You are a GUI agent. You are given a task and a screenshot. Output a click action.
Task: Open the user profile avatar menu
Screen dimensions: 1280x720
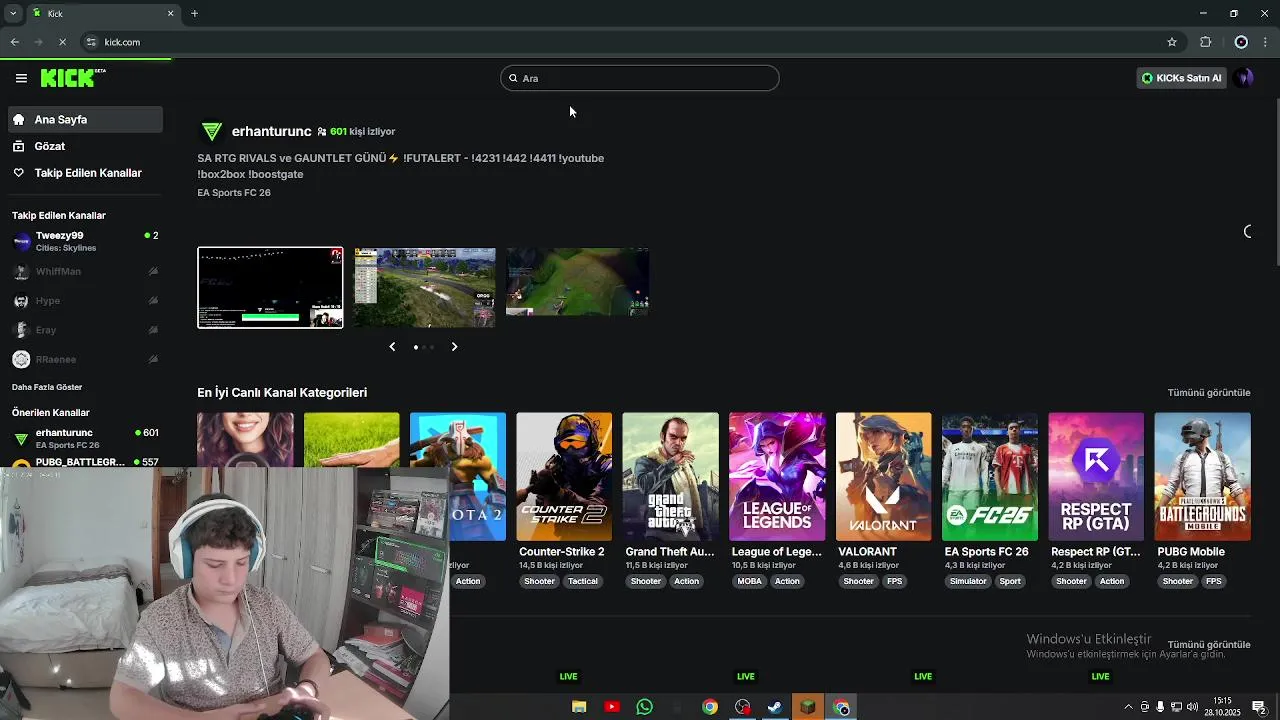[x=1244, y=78]
